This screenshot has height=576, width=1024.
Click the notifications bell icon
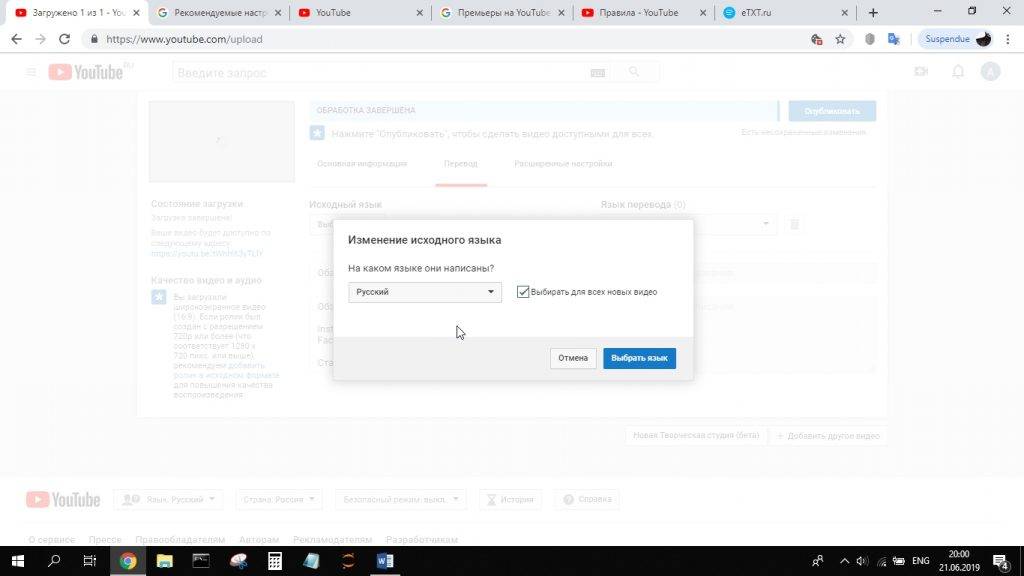pyautogui.click(x=957, y=72)
